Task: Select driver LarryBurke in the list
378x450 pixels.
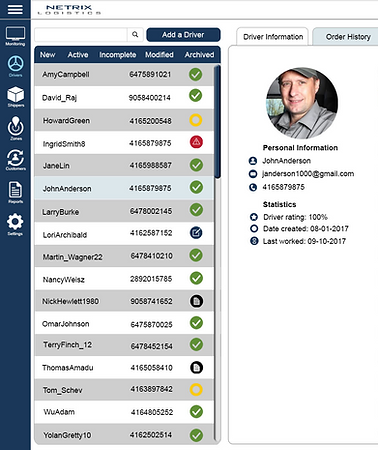Action: point(124,211)
